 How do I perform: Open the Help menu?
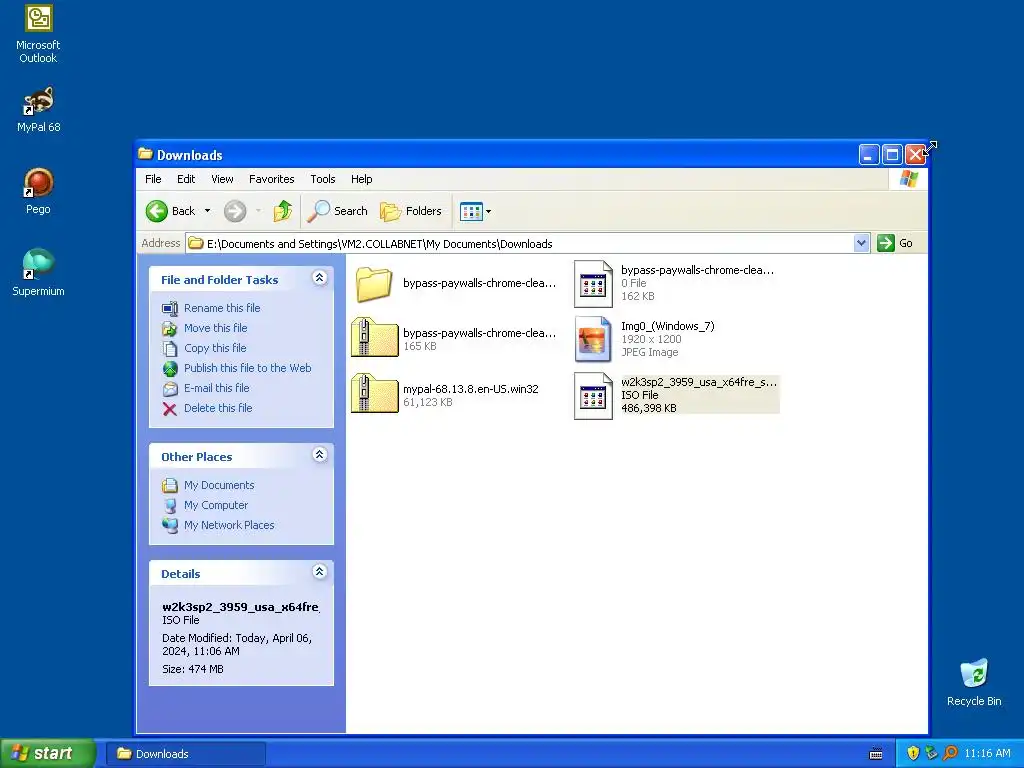361,179
